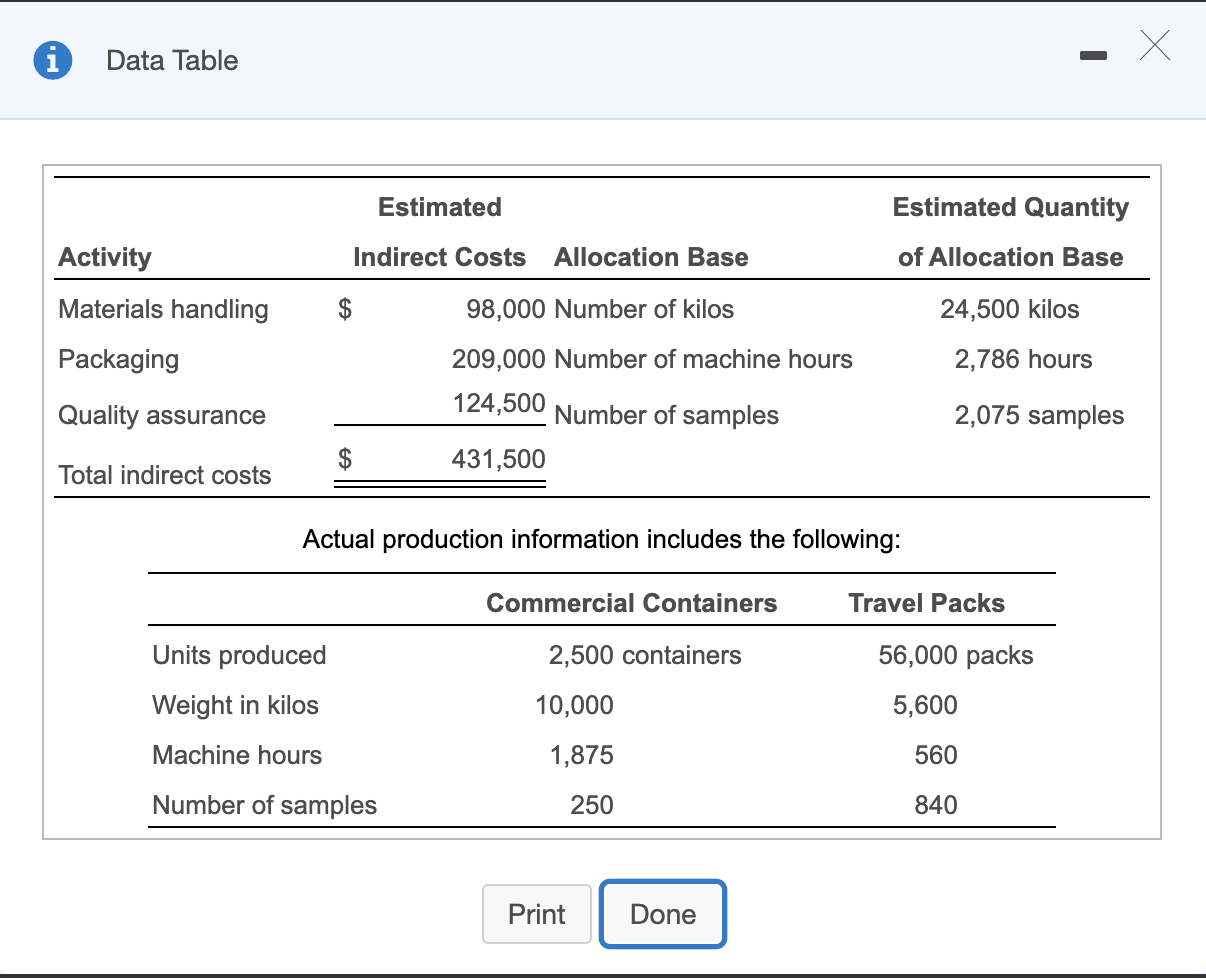This screenshot has height=978, width=1206.
Task: Select the 431,500 total cost value
Action: 499,459
